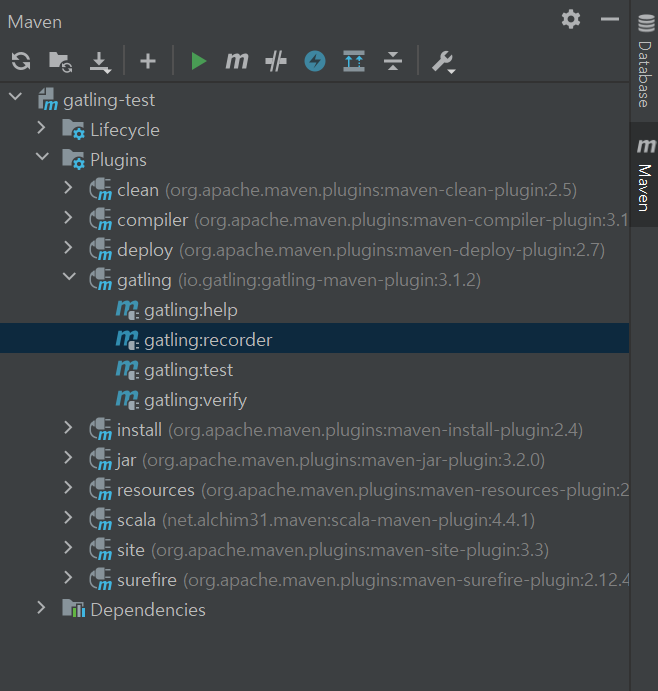The image size is (658, 691).
Task: Expand the site plugin
Action: pyautogui.click(x=68, y=547)
